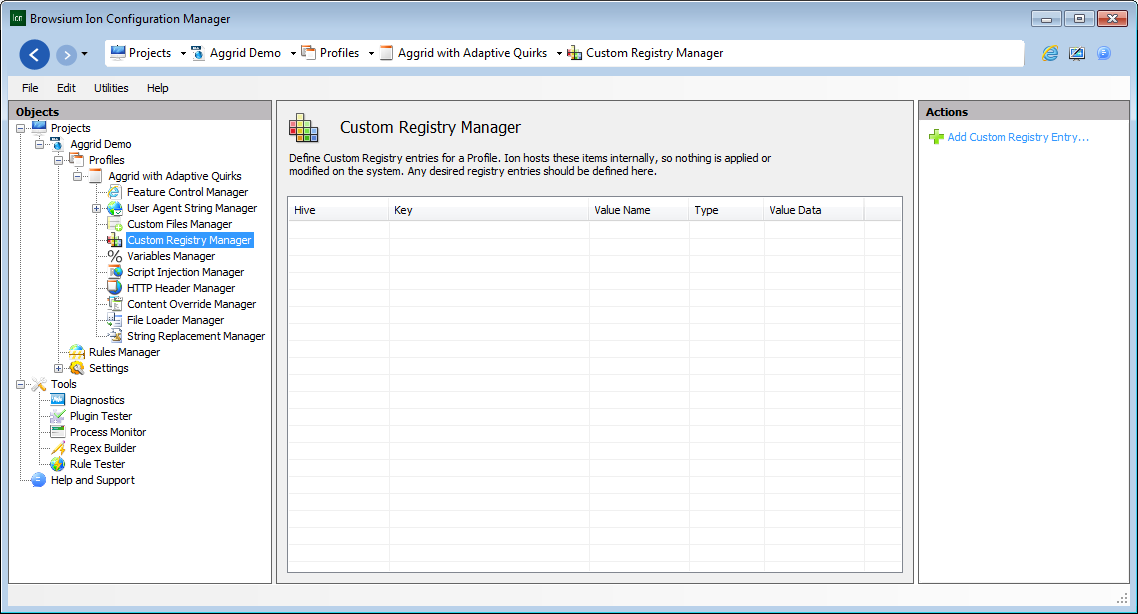Open Help and Support icon
Viewport: 1138px width, 614px height.
pos(39,479)
